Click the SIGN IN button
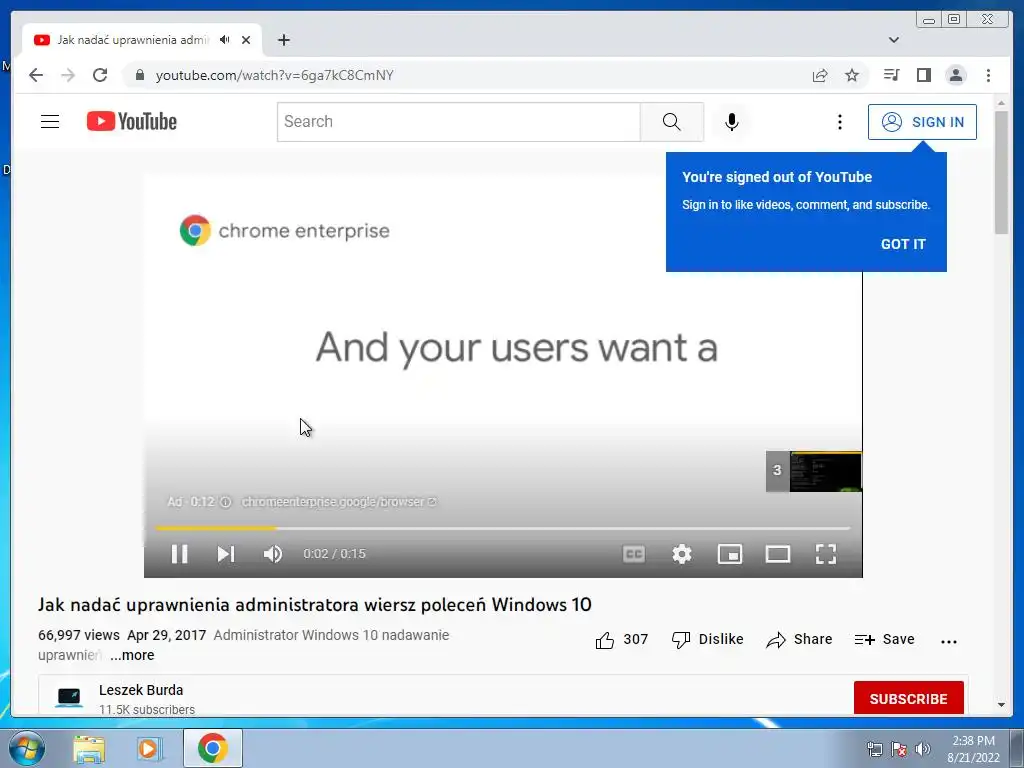Screen dimensions: 1024x768 (x=922, y=121)
